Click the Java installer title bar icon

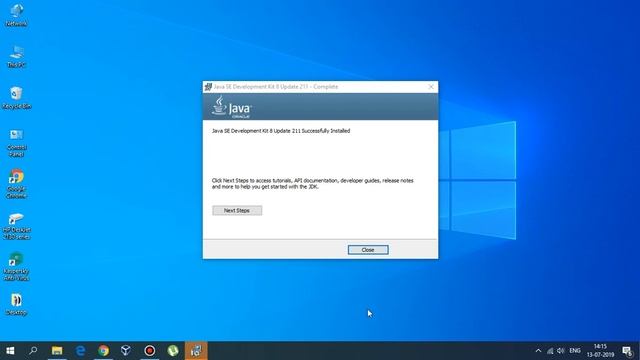coord(208,87)
